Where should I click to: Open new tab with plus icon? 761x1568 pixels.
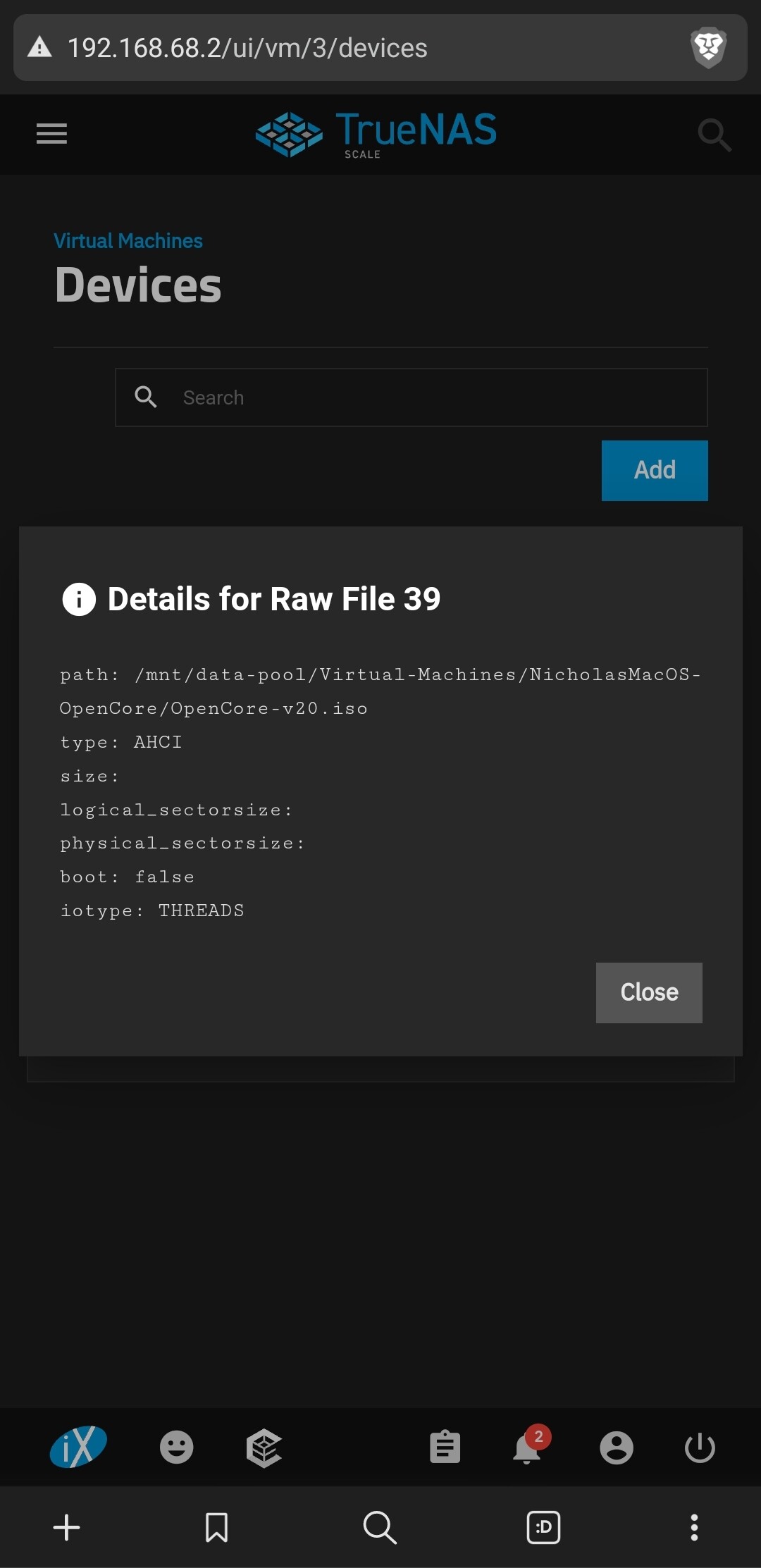pos(67,1527)
